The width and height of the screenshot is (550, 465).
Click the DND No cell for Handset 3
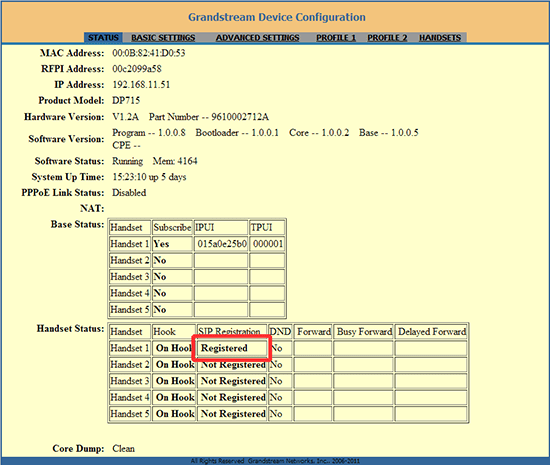[280, 381]
